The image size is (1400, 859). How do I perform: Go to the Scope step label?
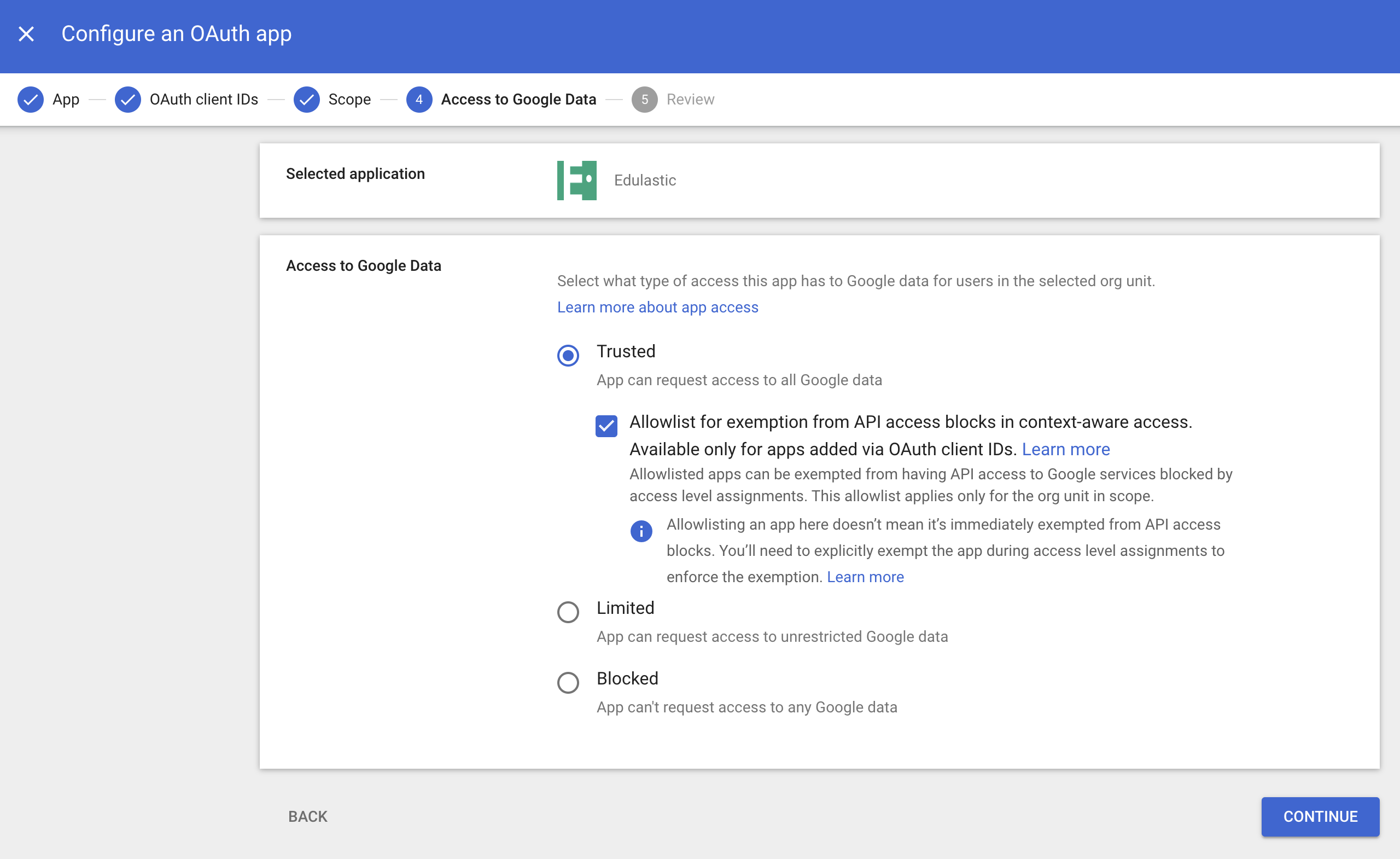click(349, 100)
